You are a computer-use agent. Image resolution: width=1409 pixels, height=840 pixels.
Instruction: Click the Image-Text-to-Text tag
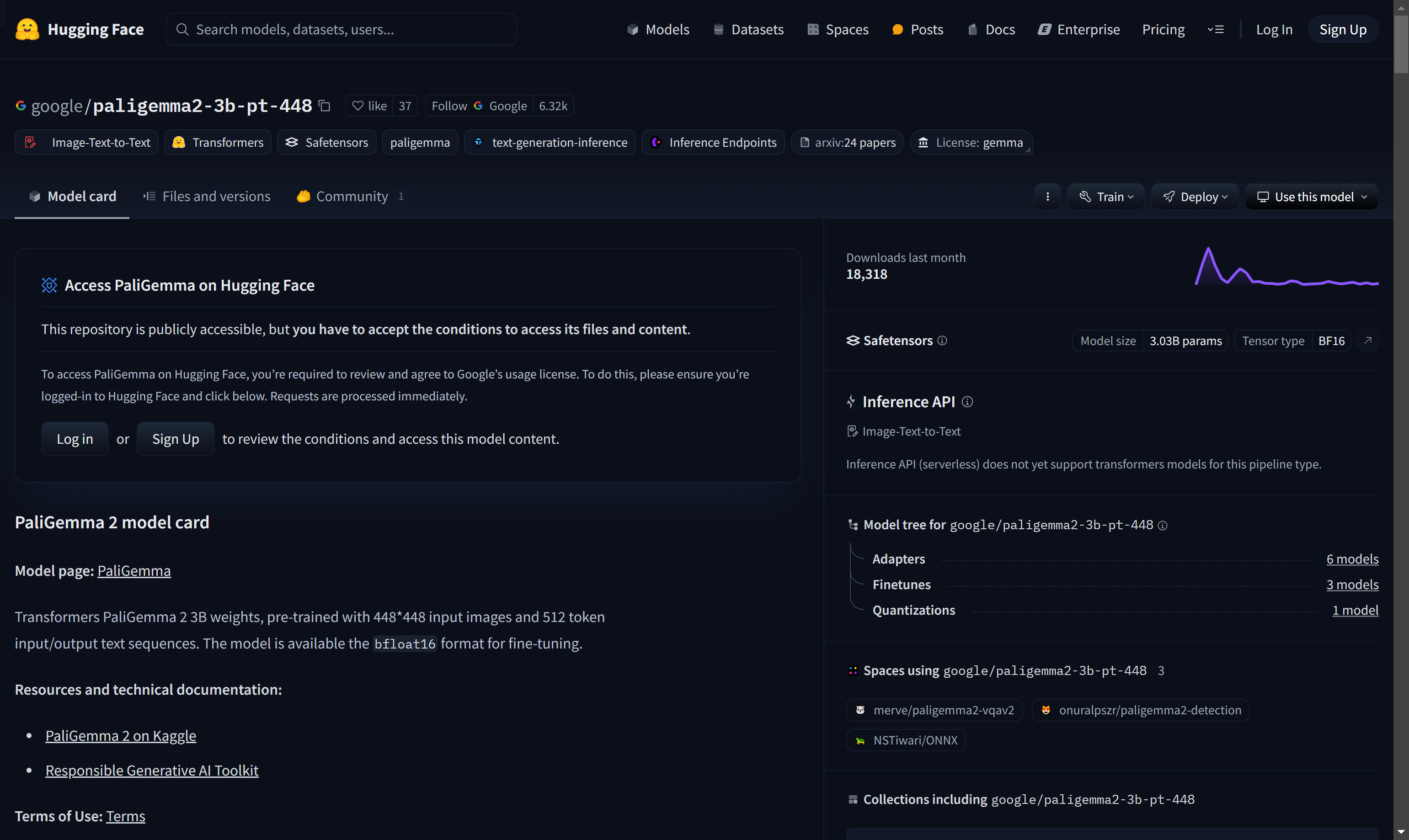[x=86, y=142]
